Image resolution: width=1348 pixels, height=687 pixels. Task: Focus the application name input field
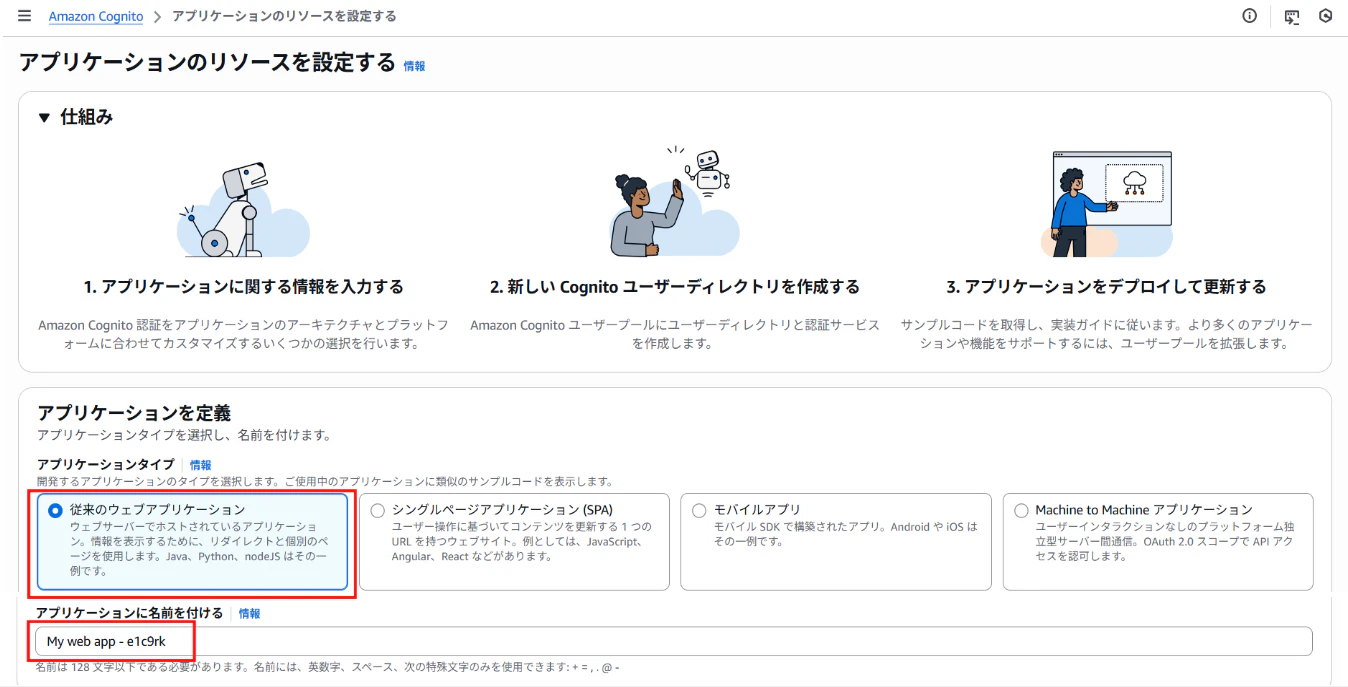(674, 641)
